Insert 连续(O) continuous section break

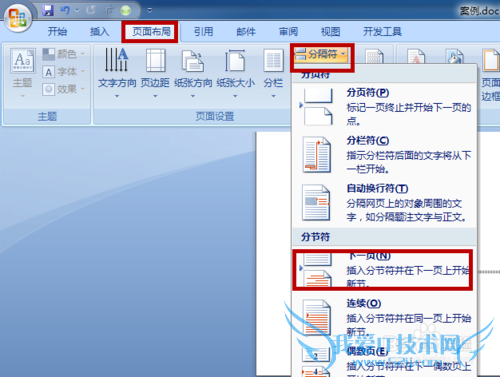point(384,318)
